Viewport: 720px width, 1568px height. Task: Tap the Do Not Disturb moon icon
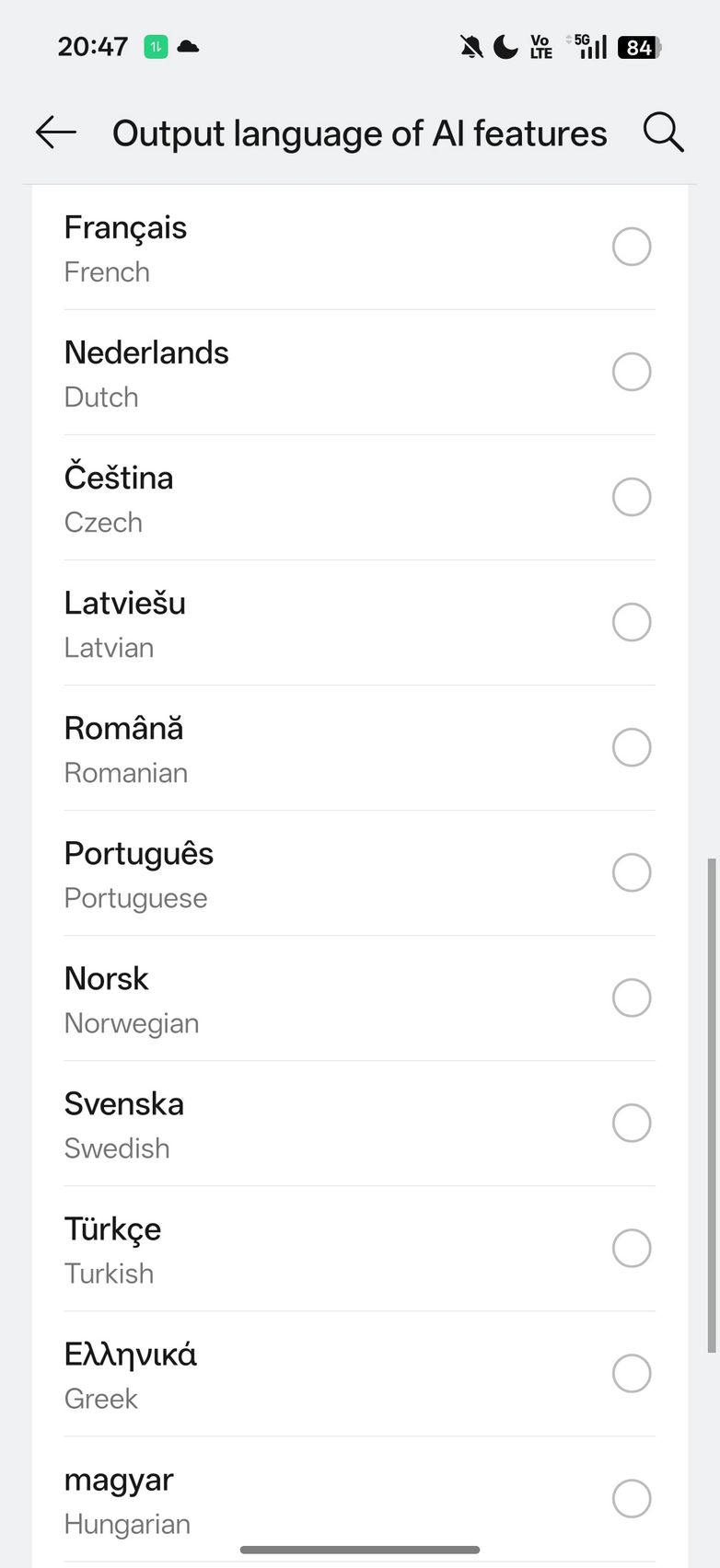(505, 47)
